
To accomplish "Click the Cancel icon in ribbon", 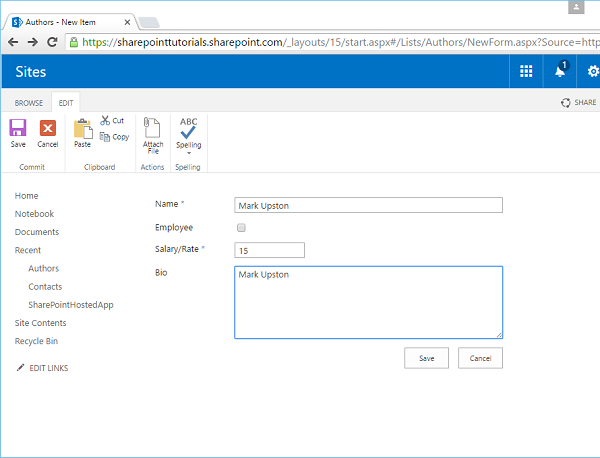I will tap(47, 128).
